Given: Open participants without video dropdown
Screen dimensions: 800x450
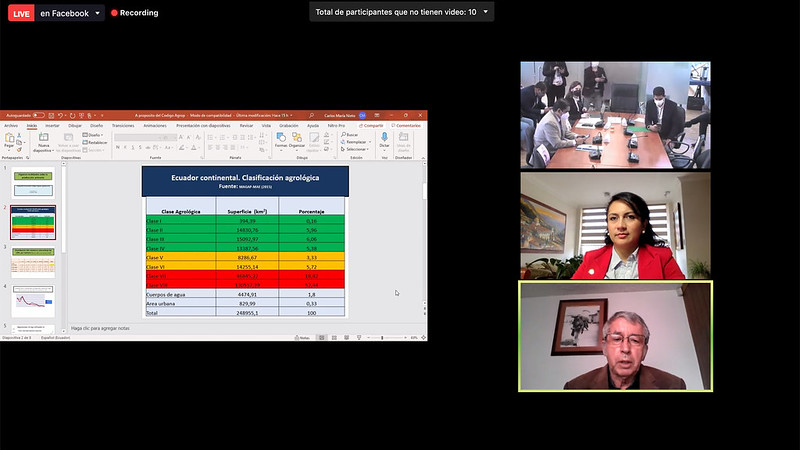Looking at the screenshot, I should tap(486, 12).
